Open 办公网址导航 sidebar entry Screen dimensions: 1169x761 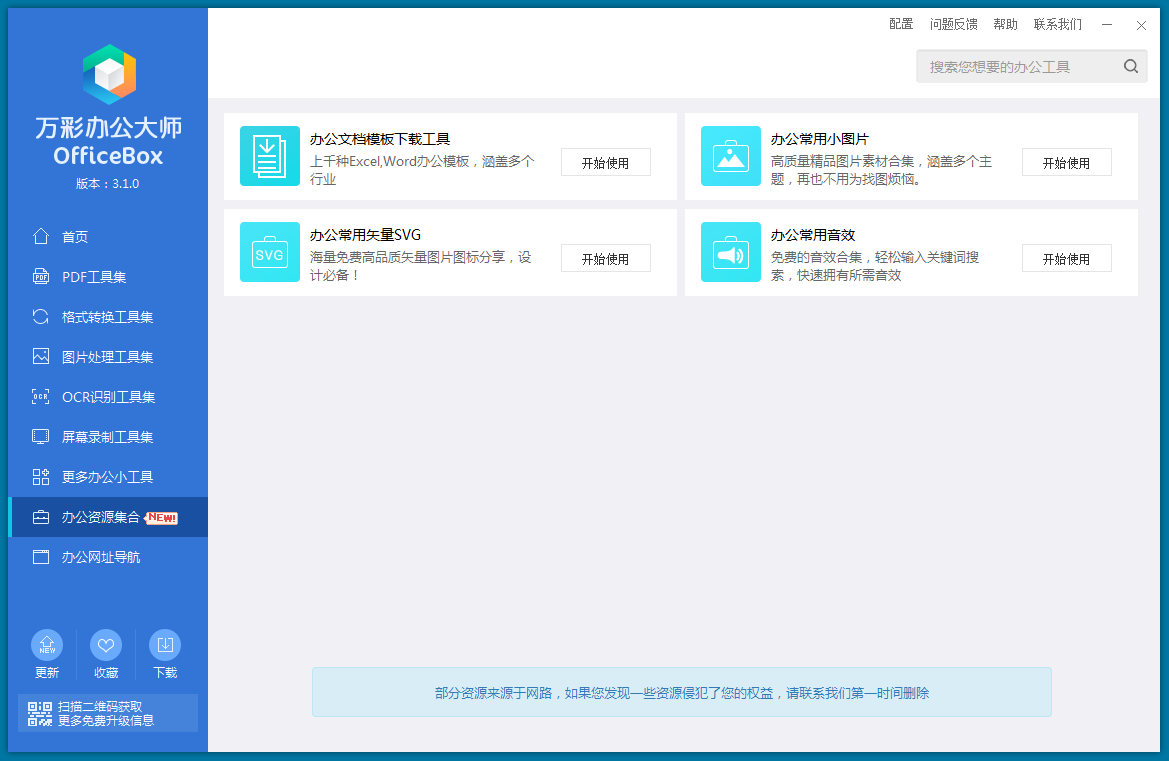(100, 557)
